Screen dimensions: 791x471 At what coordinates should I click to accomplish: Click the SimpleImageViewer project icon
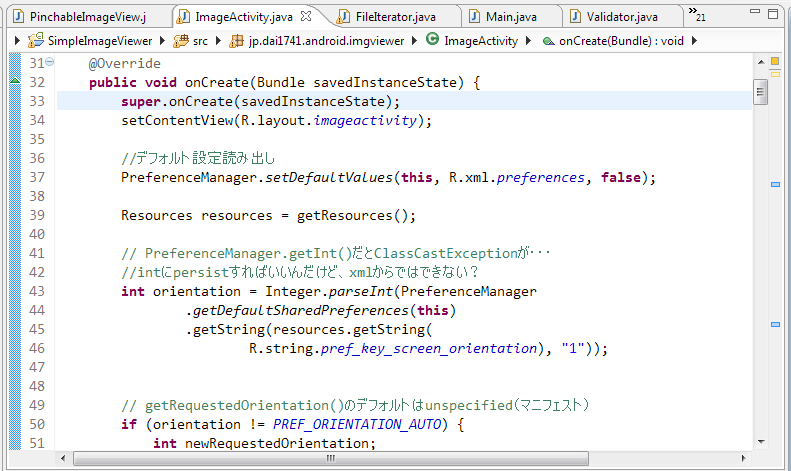pyautogui.click(x=35, y=40)
